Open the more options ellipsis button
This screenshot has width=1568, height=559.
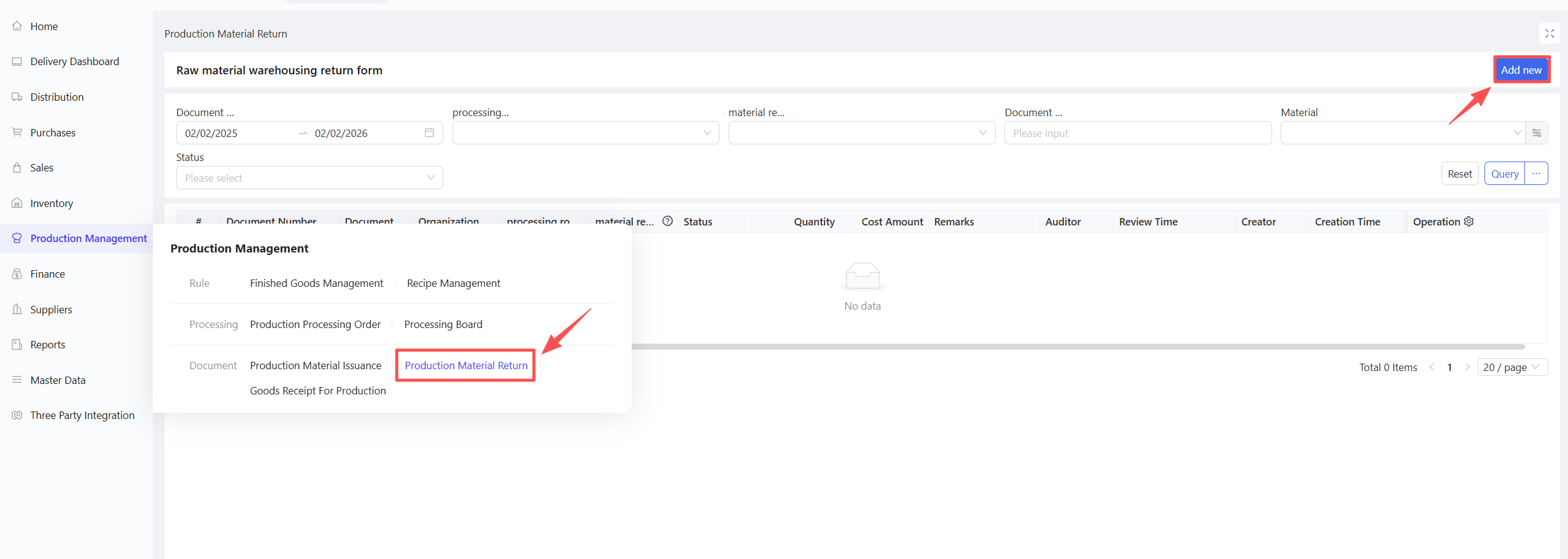(x=1536, y=174)
